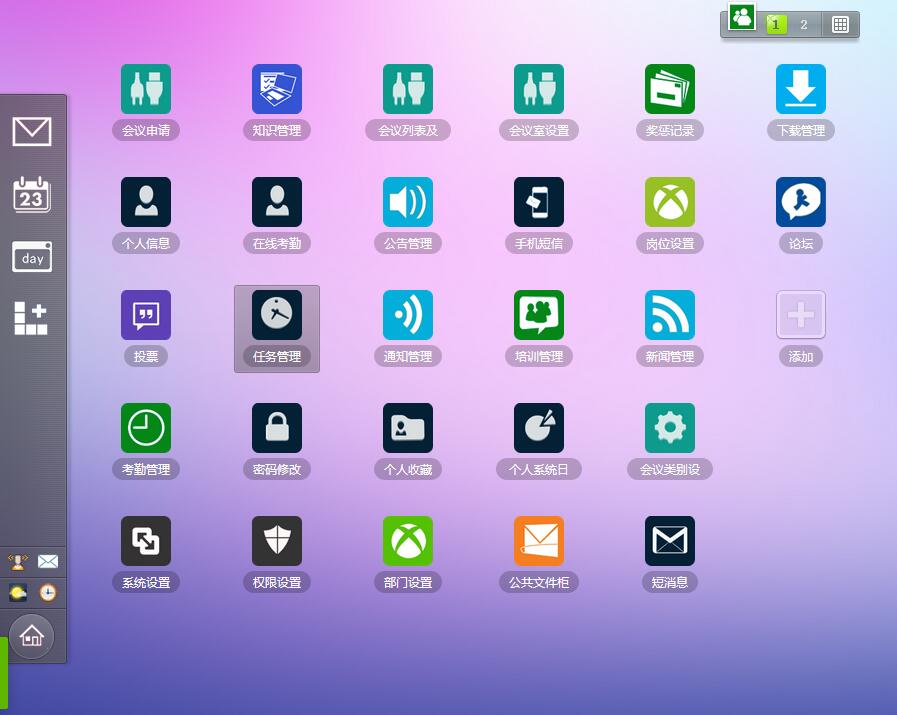
Task: Open the 论坛 forum icon
Action: (x=801, y=202)
